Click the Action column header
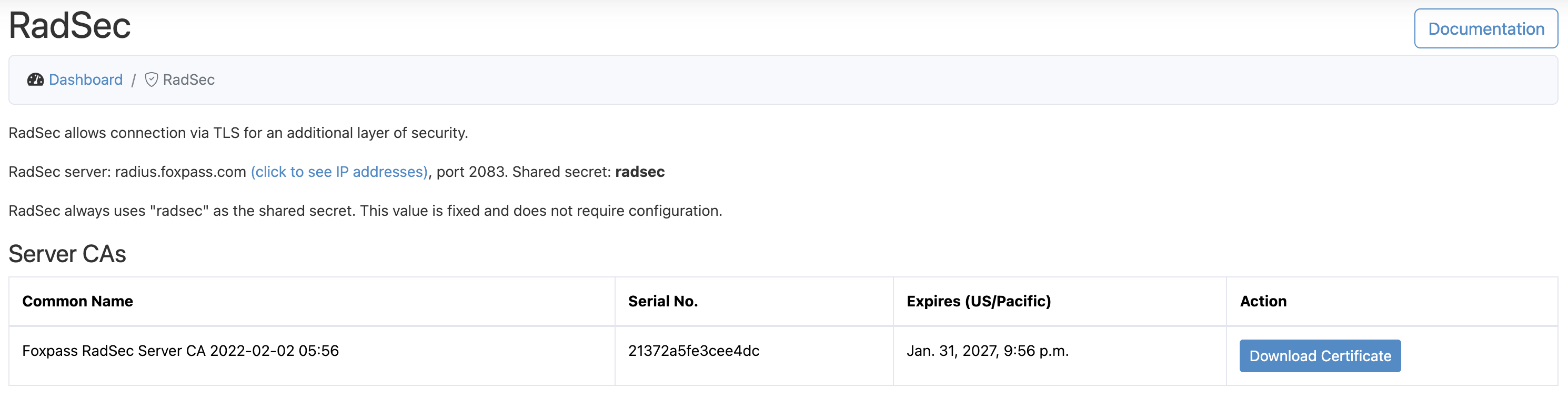1568x398 pixels. point(1263,301)
